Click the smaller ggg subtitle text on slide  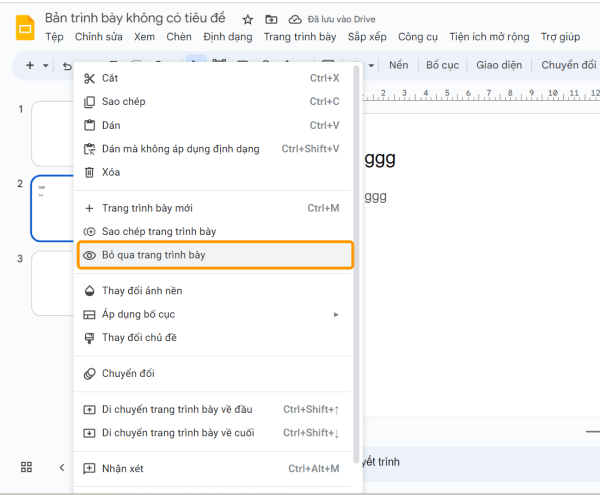click(375, 197)
